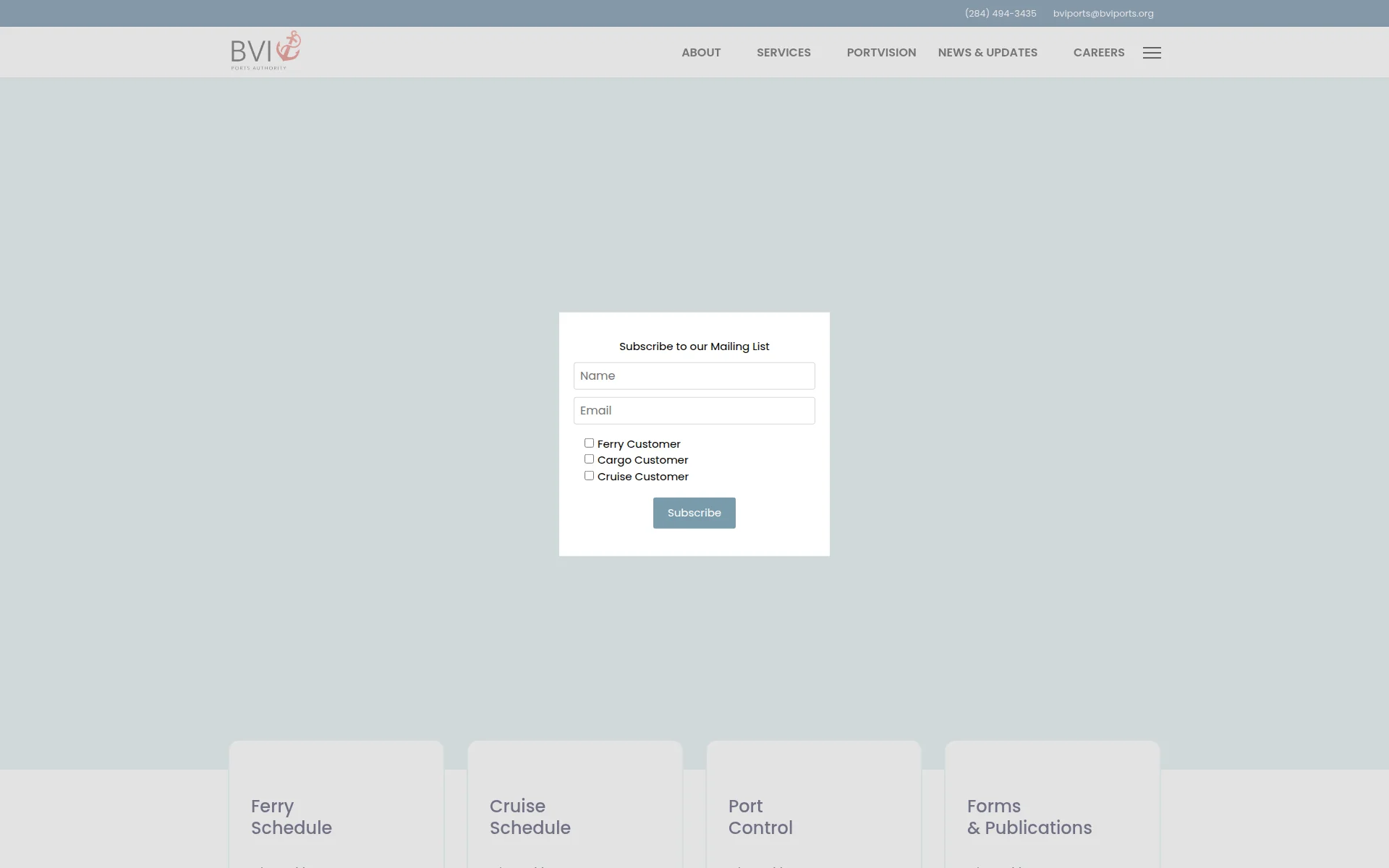This screenshot has height=868, width=1389.
Task: Click the 'Subscribe to our Mailing List' heading
Action: tap(694, 346)
